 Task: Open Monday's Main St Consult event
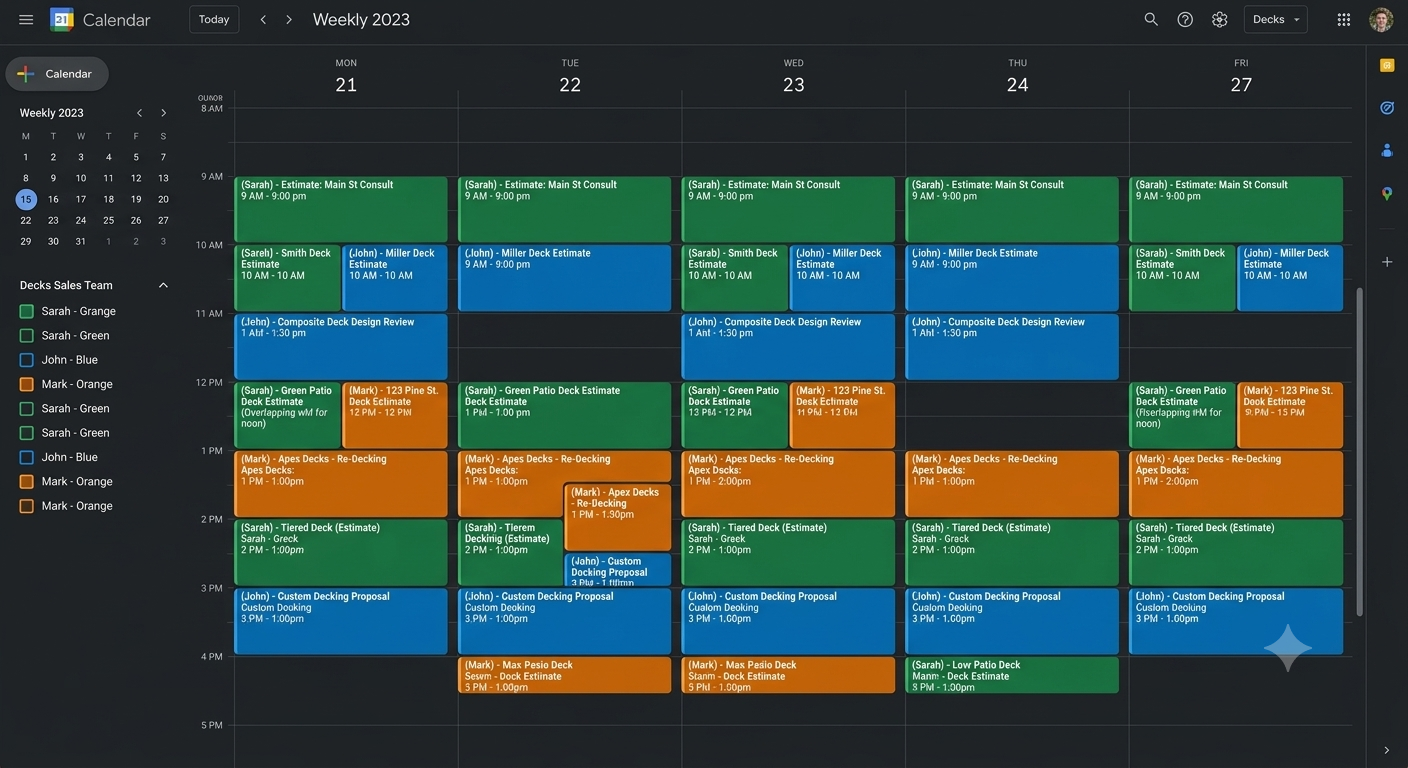(x=341, y=209)
